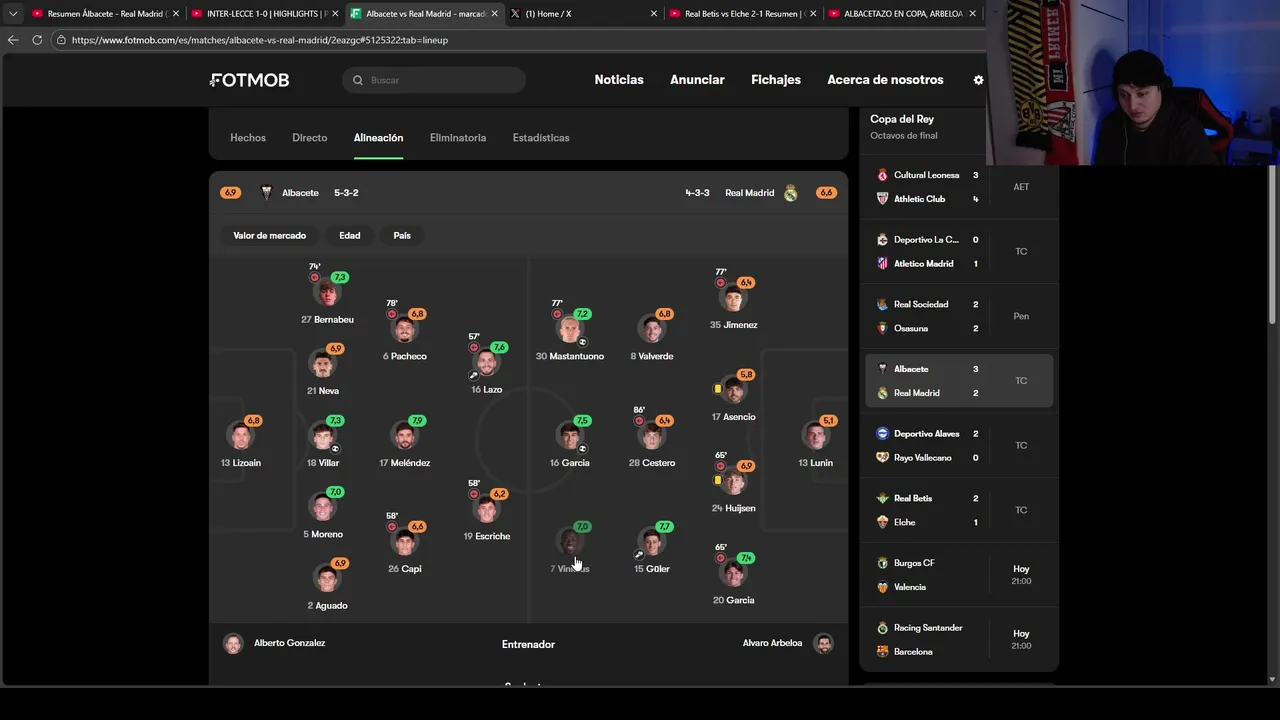
Task: Switch to the Directo tab
Action: coord(310,138)
